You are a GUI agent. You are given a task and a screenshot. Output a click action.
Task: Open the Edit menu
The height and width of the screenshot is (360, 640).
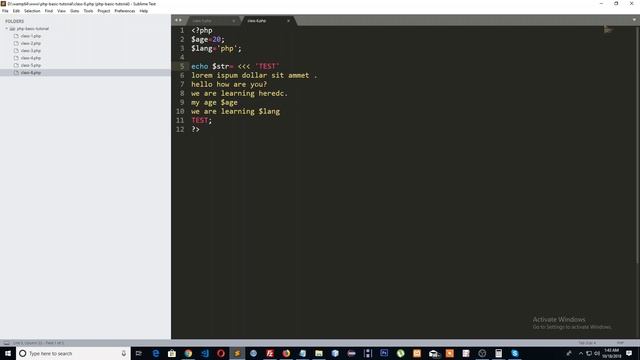click(x=16, y=11)
